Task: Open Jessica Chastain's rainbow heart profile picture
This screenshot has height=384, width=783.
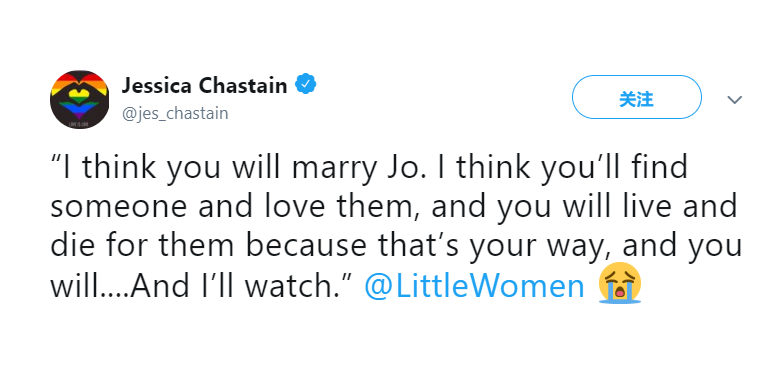Action: pos(79,99)
